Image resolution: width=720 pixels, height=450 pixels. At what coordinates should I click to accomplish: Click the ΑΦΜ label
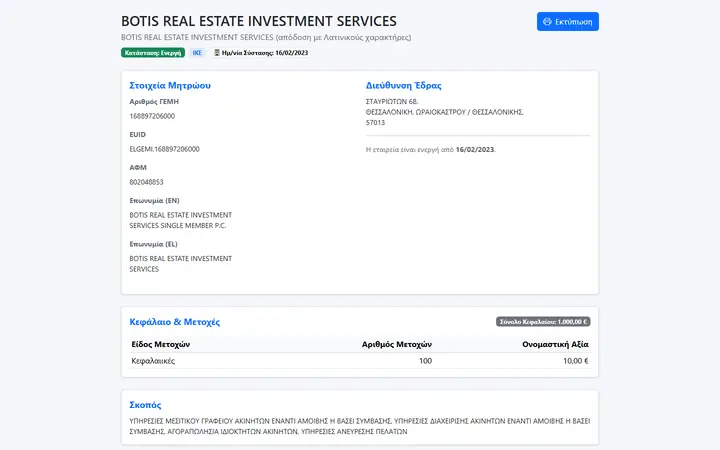(x=138, y=168)
